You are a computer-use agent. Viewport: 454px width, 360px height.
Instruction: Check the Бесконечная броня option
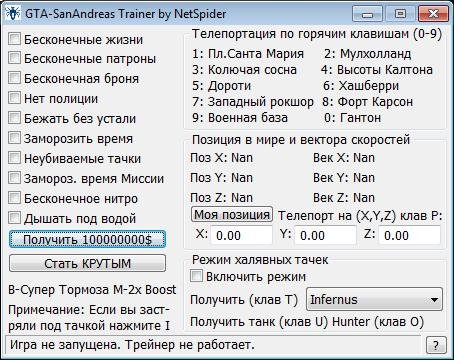point(14,78)
